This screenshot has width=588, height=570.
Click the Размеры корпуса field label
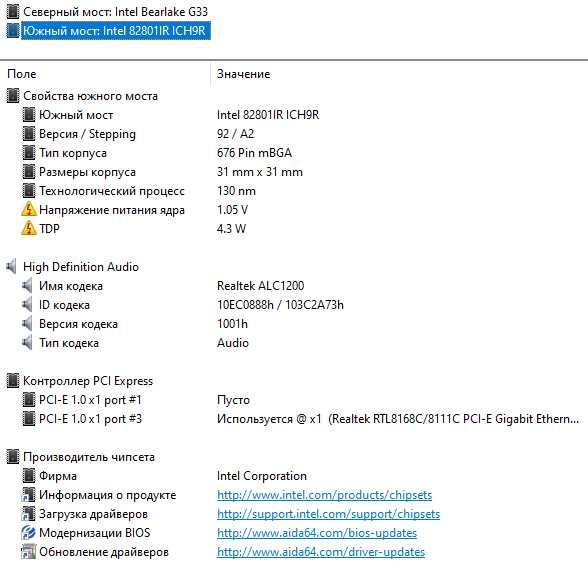tap(87, 172)
